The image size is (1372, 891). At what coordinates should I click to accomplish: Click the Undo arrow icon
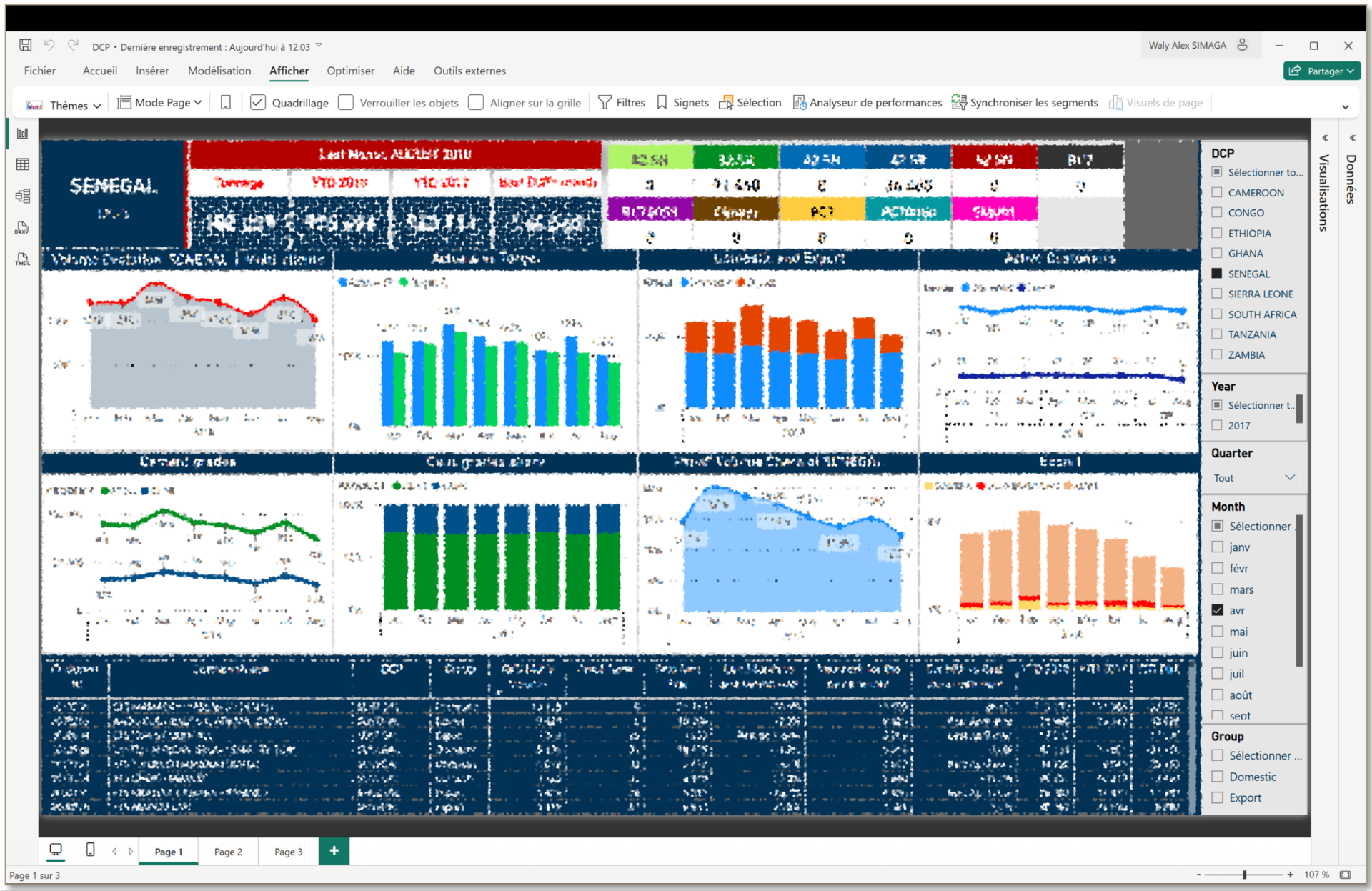[49, 46]
